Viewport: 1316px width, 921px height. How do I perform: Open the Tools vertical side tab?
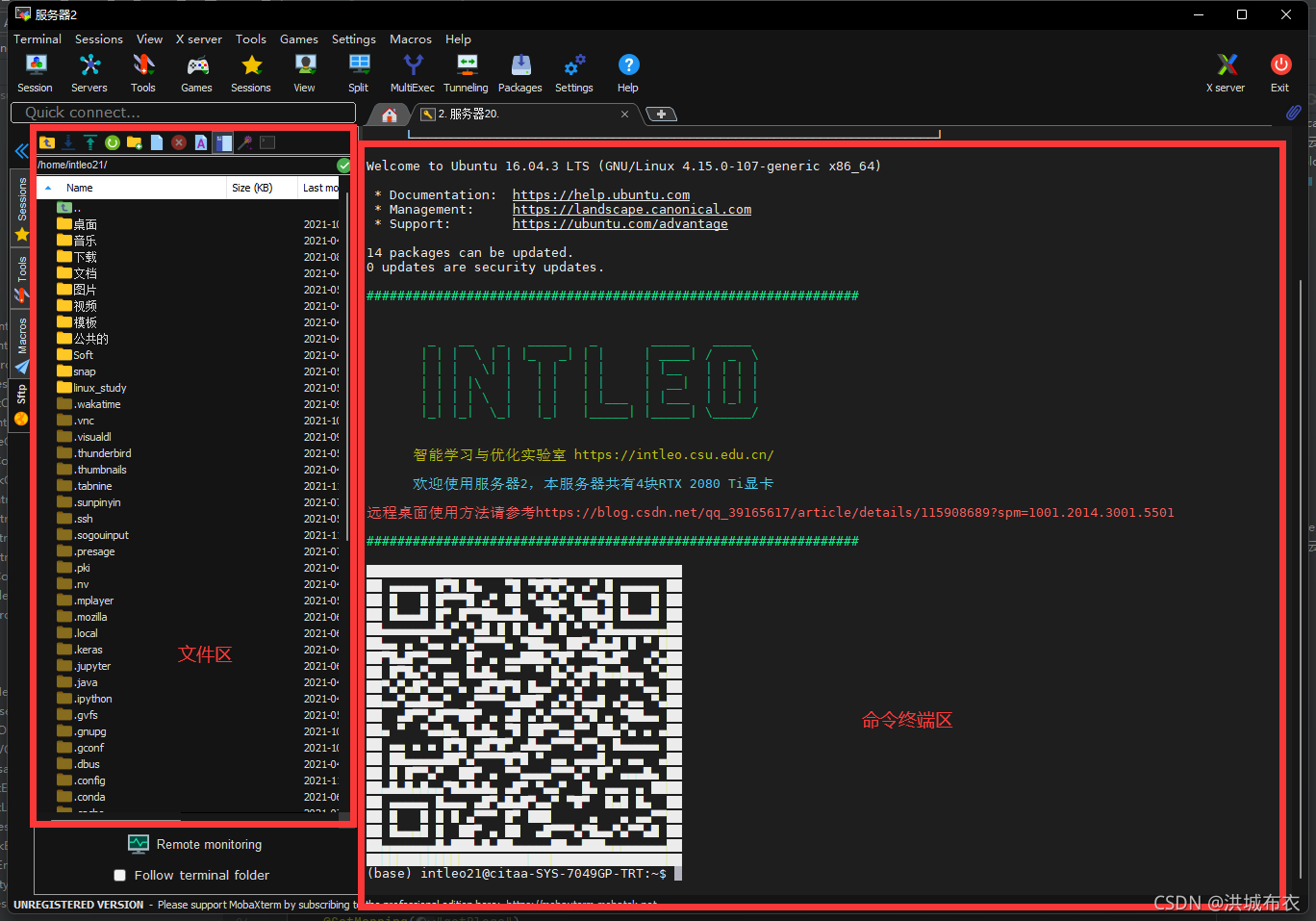(22, 278)
